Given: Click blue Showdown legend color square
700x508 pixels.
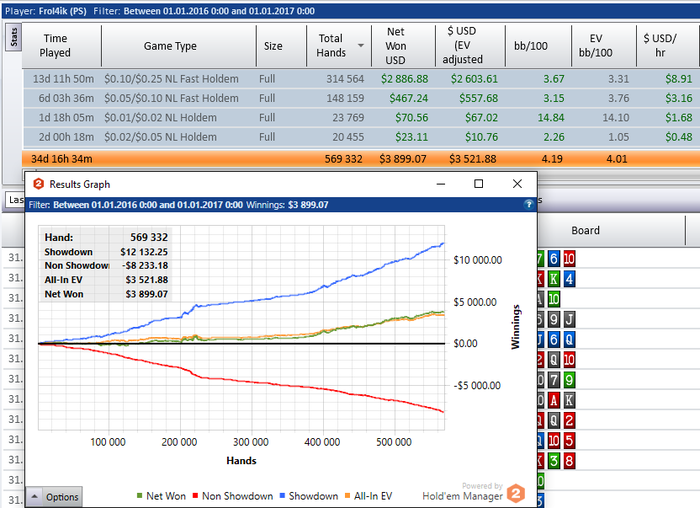Looking at the screenshot, I should (x=282, y=496).
